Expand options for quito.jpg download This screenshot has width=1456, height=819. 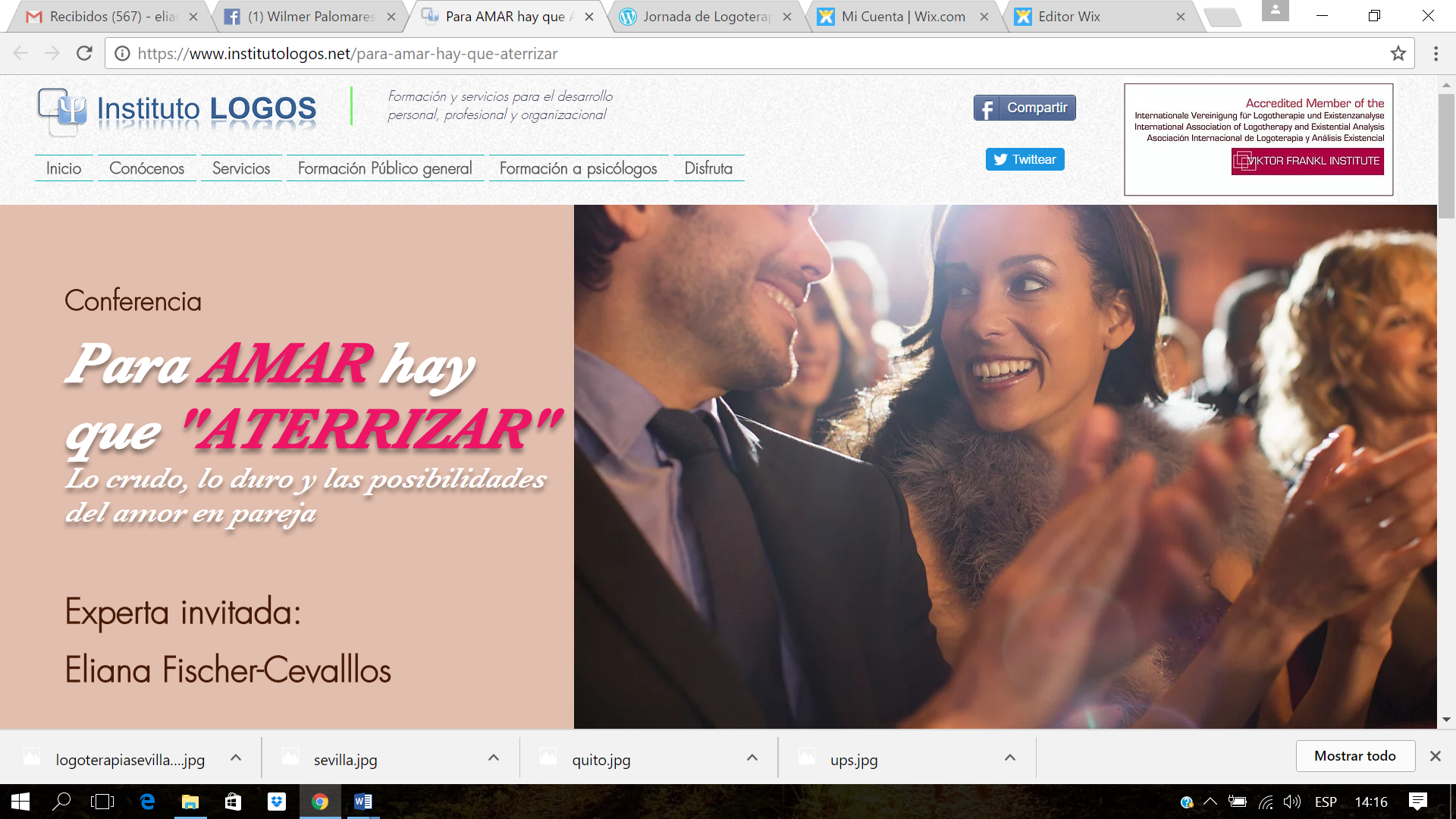click(752, 758)
